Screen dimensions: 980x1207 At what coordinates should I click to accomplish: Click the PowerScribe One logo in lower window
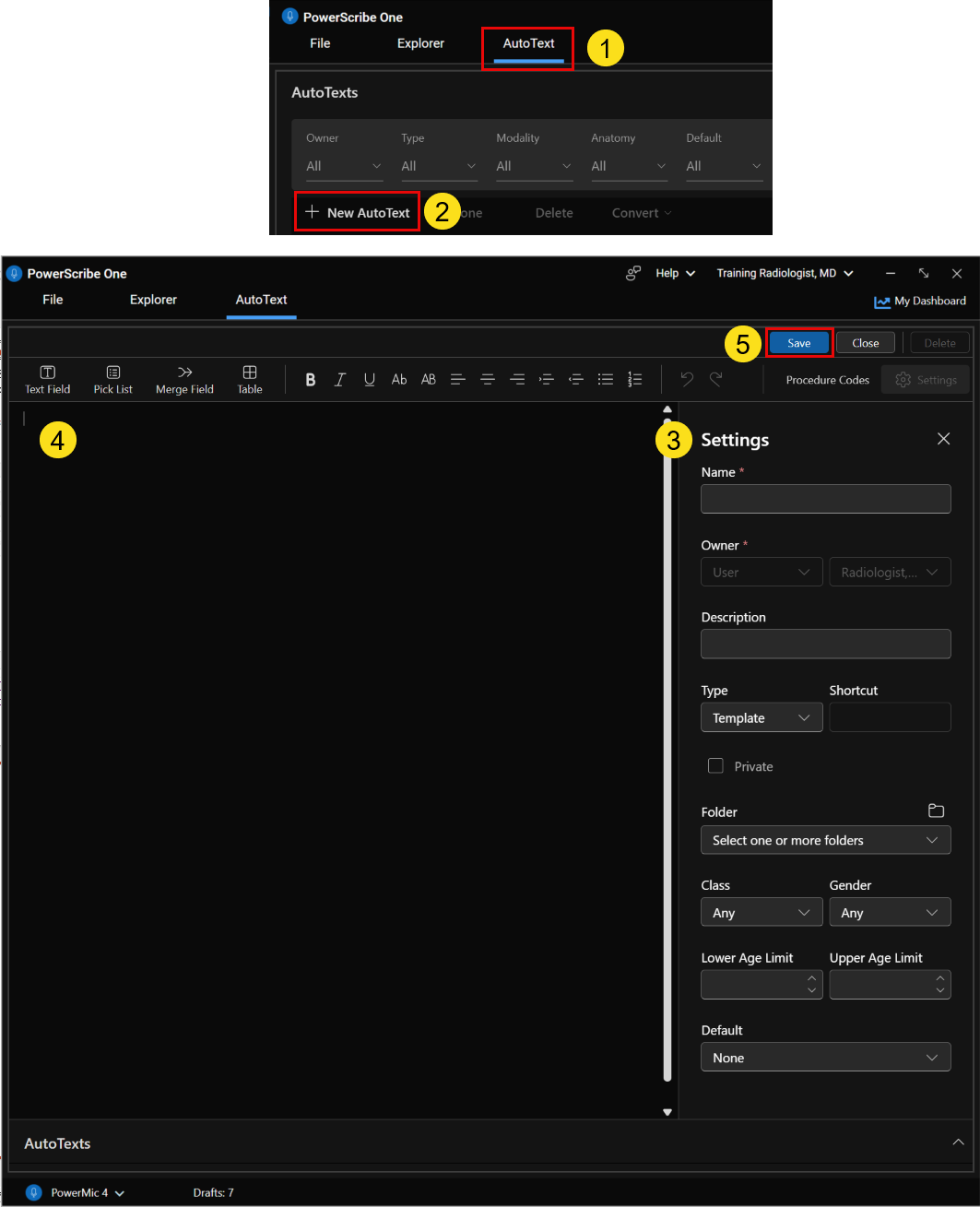tap(14, 274)
